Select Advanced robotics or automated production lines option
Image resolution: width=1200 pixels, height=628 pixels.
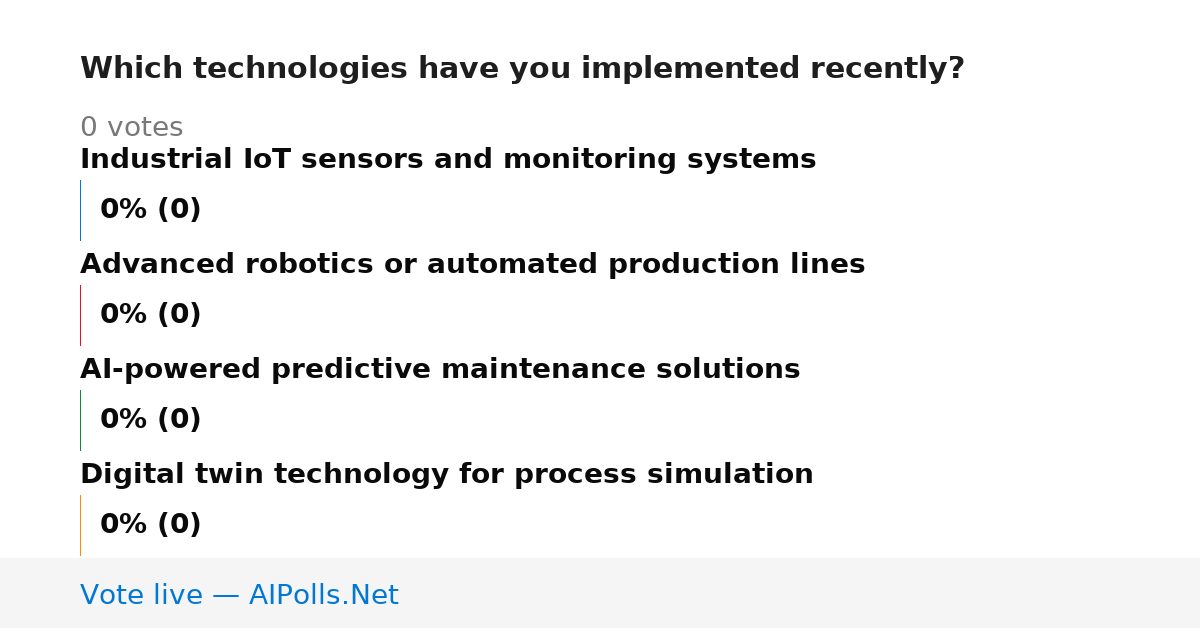(x=472, y=265)
